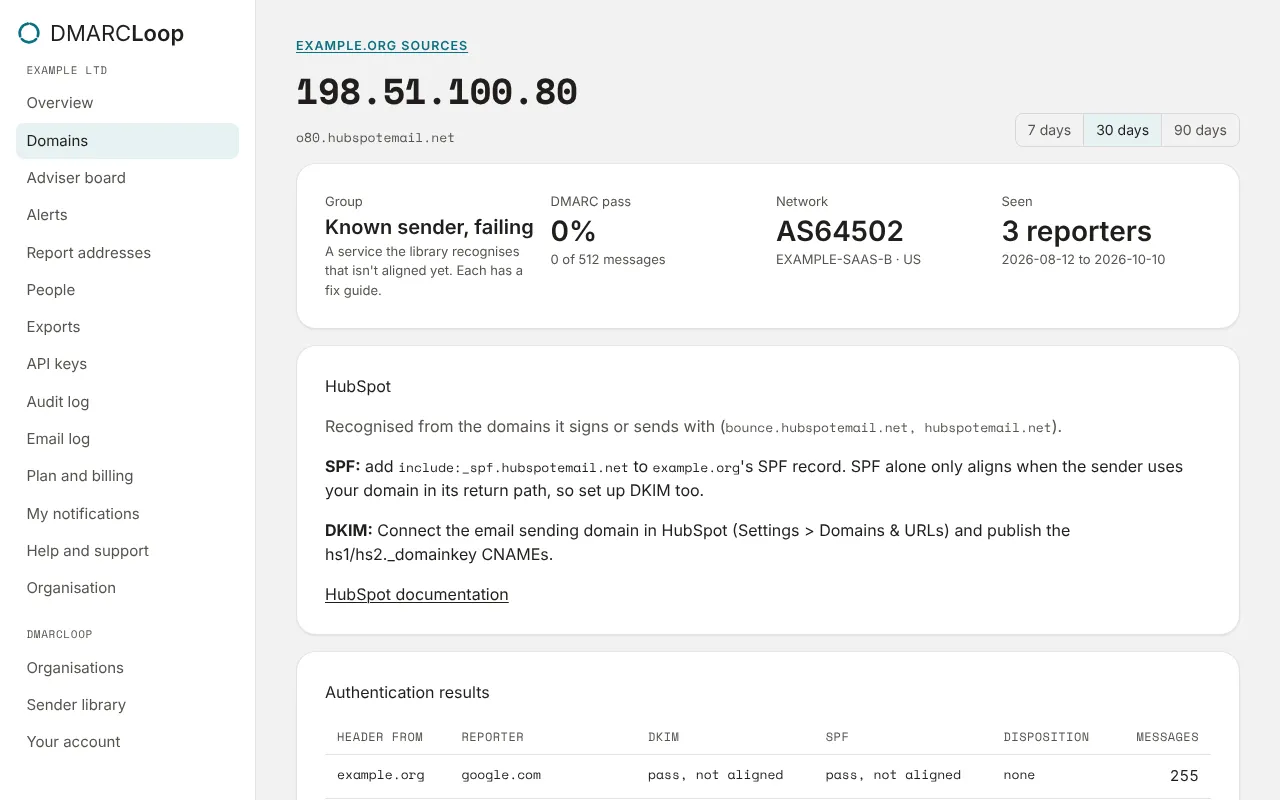Click the include:_spf.hubspotemail.net code text

click(x=513, y=467)
